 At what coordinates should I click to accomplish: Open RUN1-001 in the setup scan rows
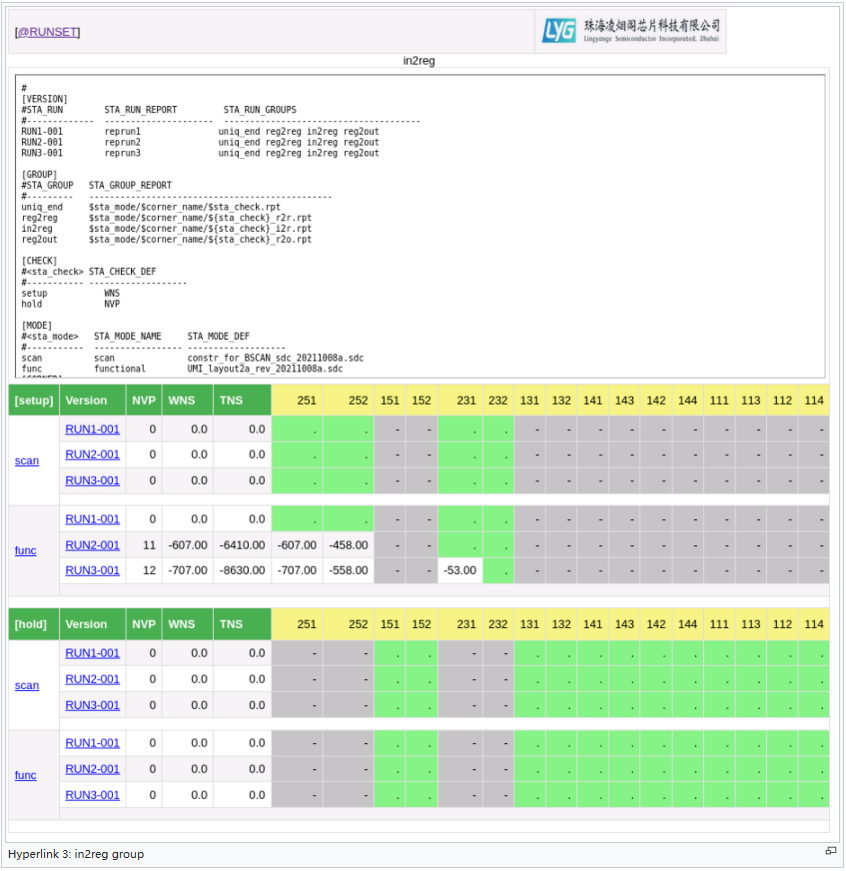click(92, 429)
